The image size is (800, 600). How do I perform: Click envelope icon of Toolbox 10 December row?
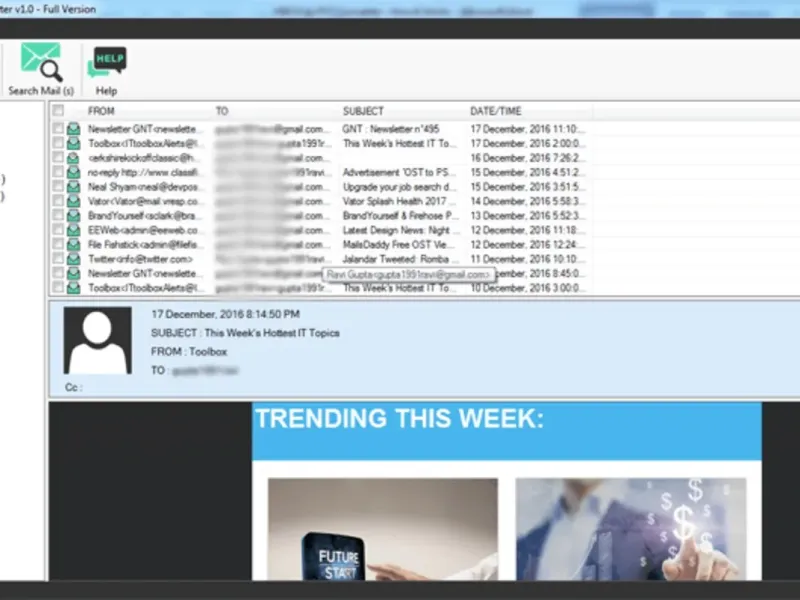coord(73,288)
